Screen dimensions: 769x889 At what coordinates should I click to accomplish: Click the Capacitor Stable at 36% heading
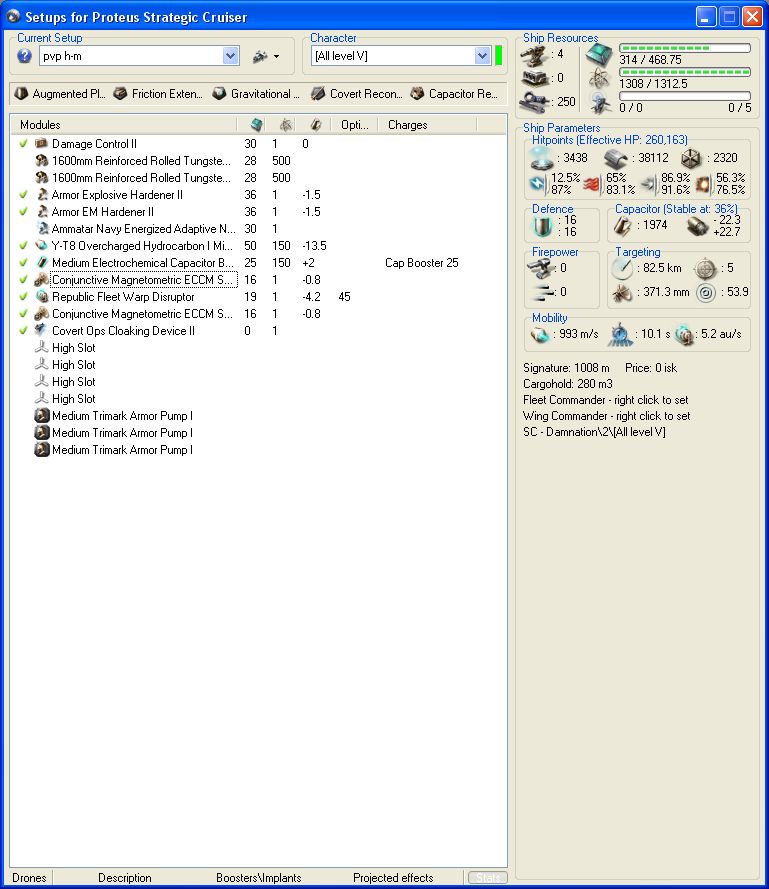[x=676, y=209]
